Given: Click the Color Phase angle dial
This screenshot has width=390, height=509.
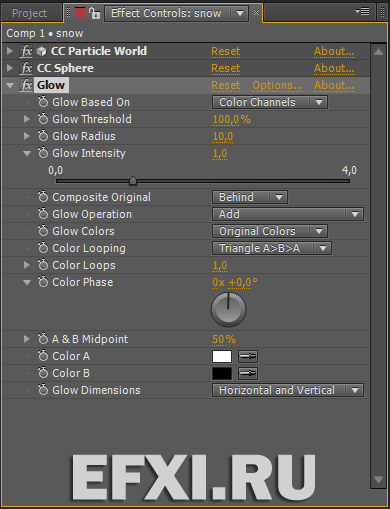Looking at the screenshot, I should (x=229, y=310).
